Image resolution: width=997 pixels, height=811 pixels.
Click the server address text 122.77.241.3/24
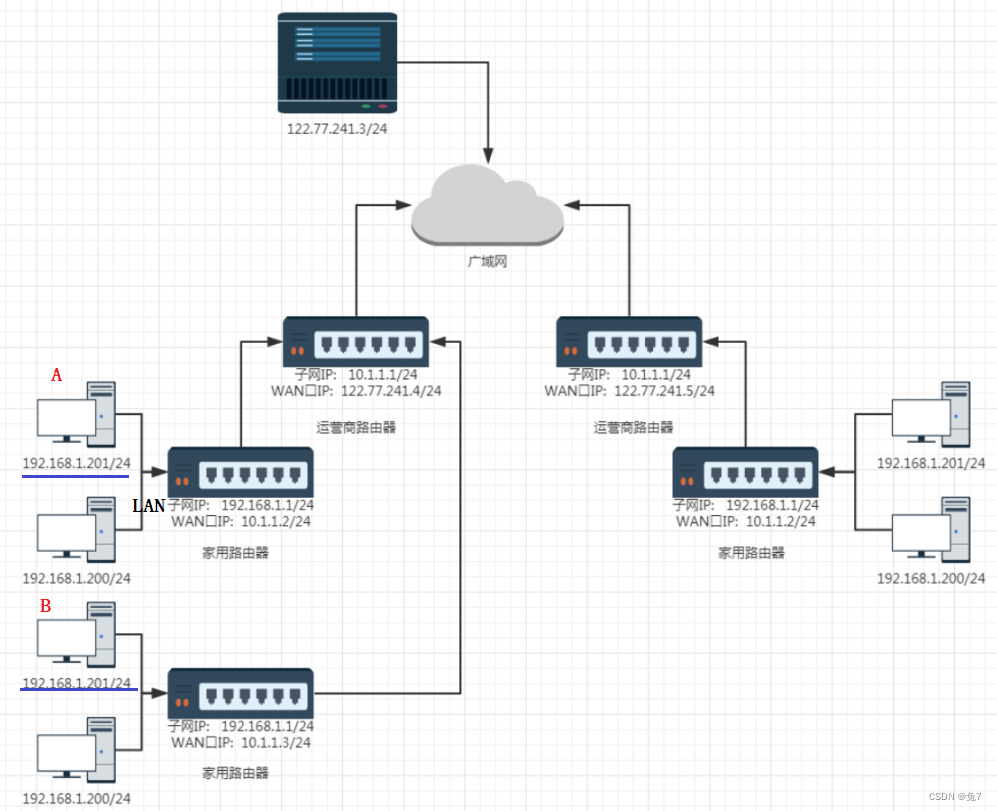(x=337, y=128)
